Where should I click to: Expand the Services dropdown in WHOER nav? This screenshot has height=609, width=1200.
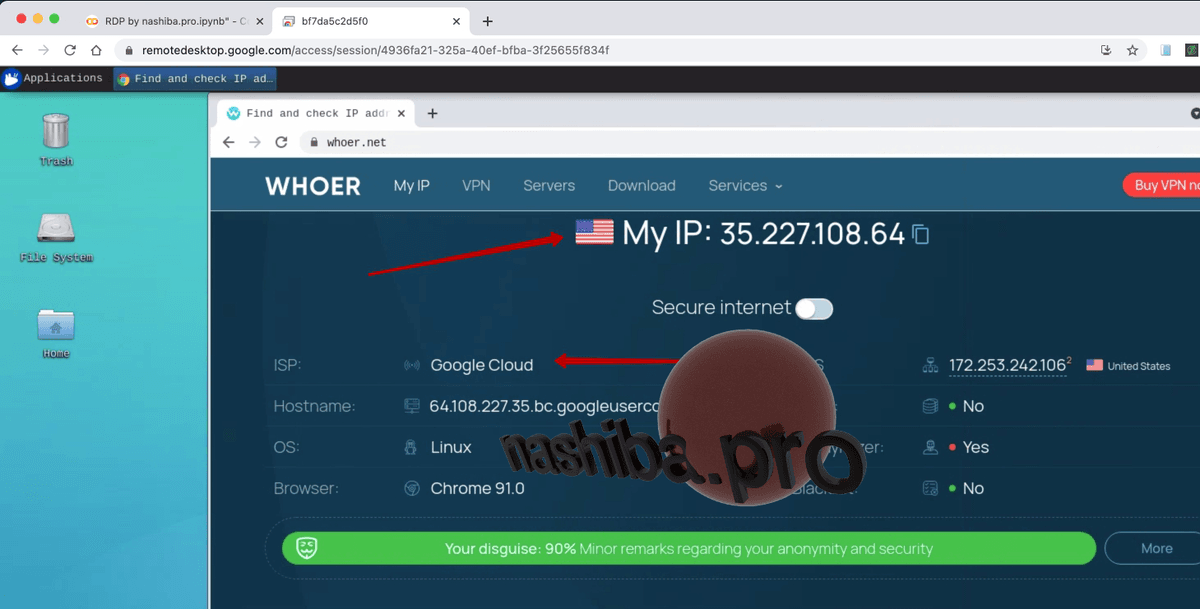click(x=746, y=186)
